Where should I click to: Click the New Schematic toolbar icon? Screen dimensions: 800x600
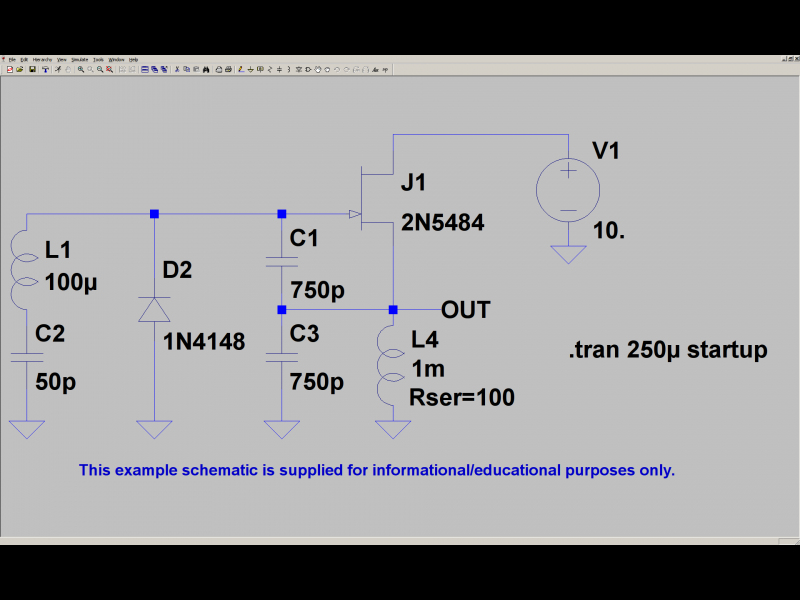coord(10,69)
